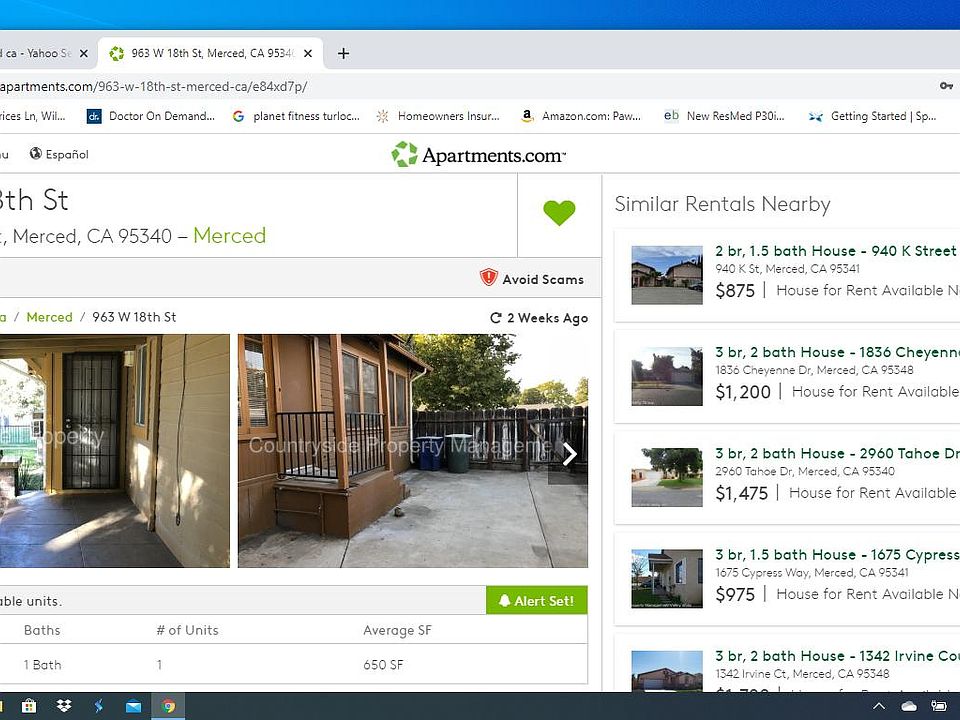
Task: Click the Alert Set! button
Action: pos(537,601)
